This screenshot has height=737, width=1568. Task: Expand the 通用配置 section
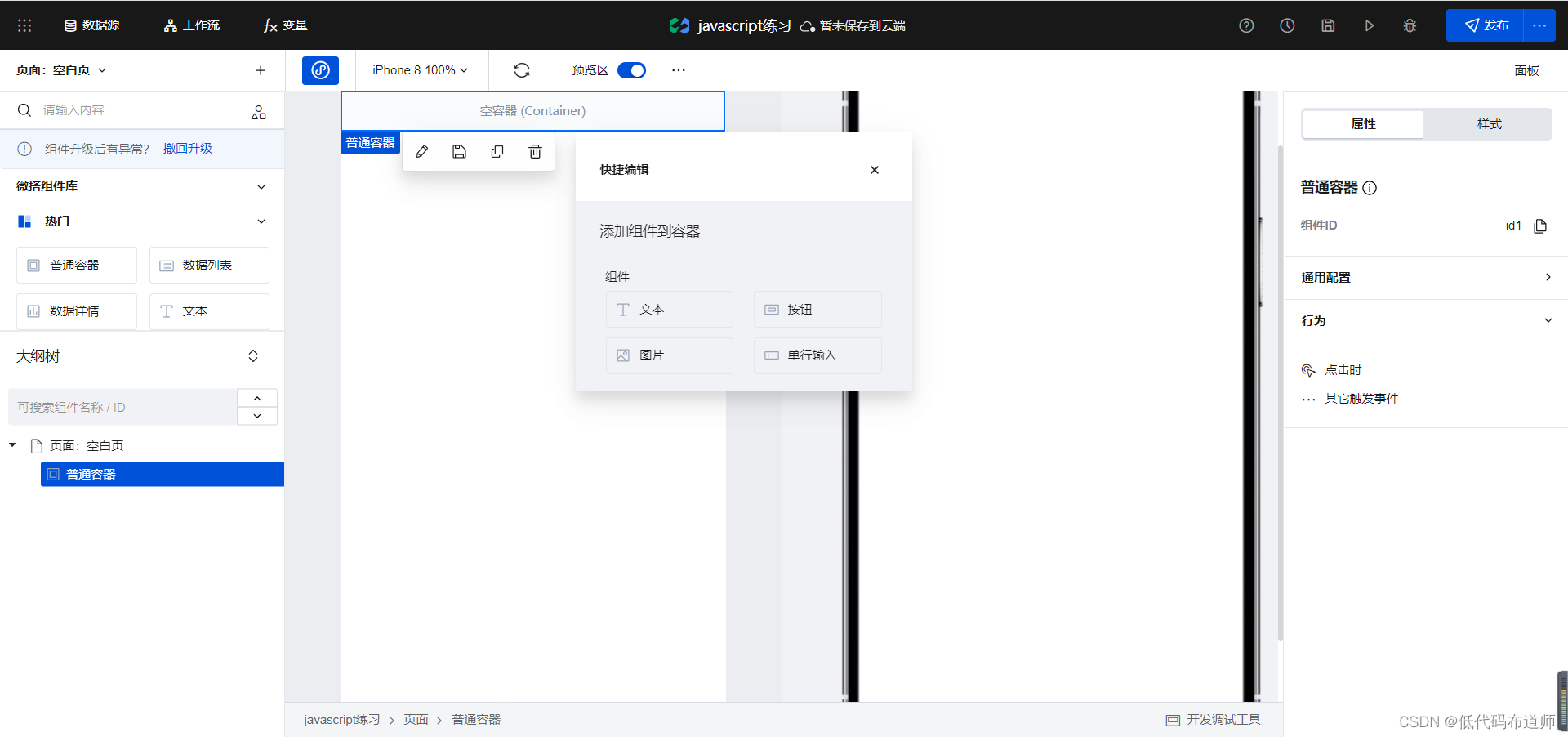point(1426,278)
